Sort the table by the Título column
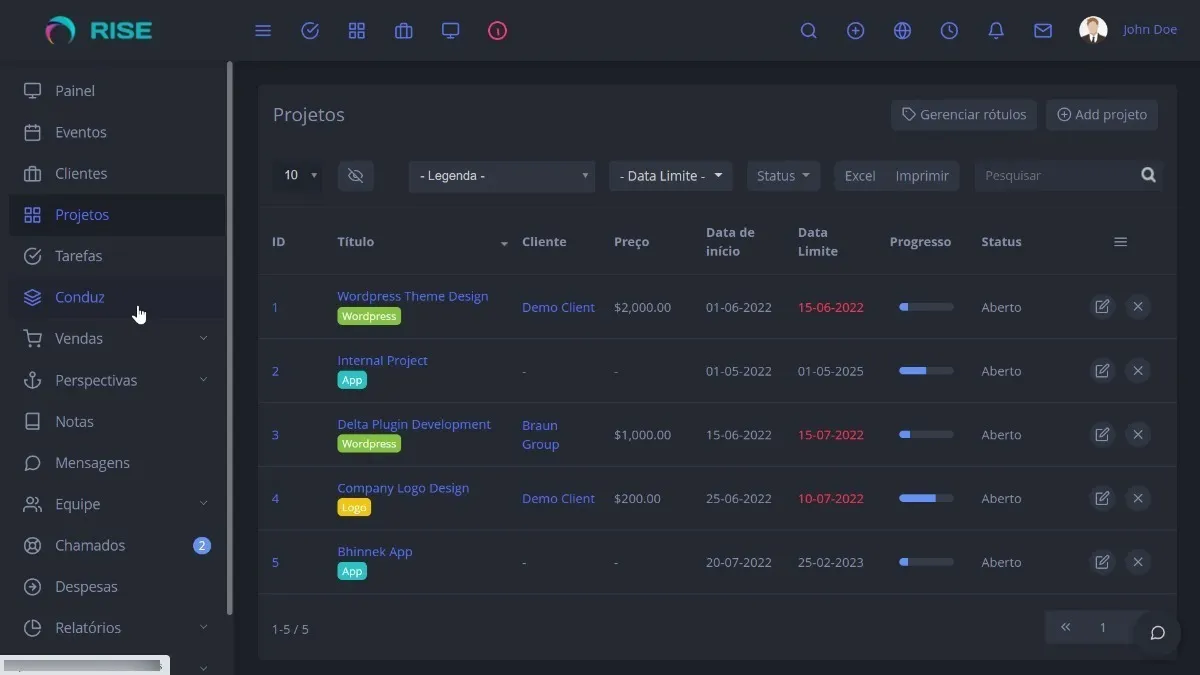The height and width of the screenshot is (675, 1200). 422,242
